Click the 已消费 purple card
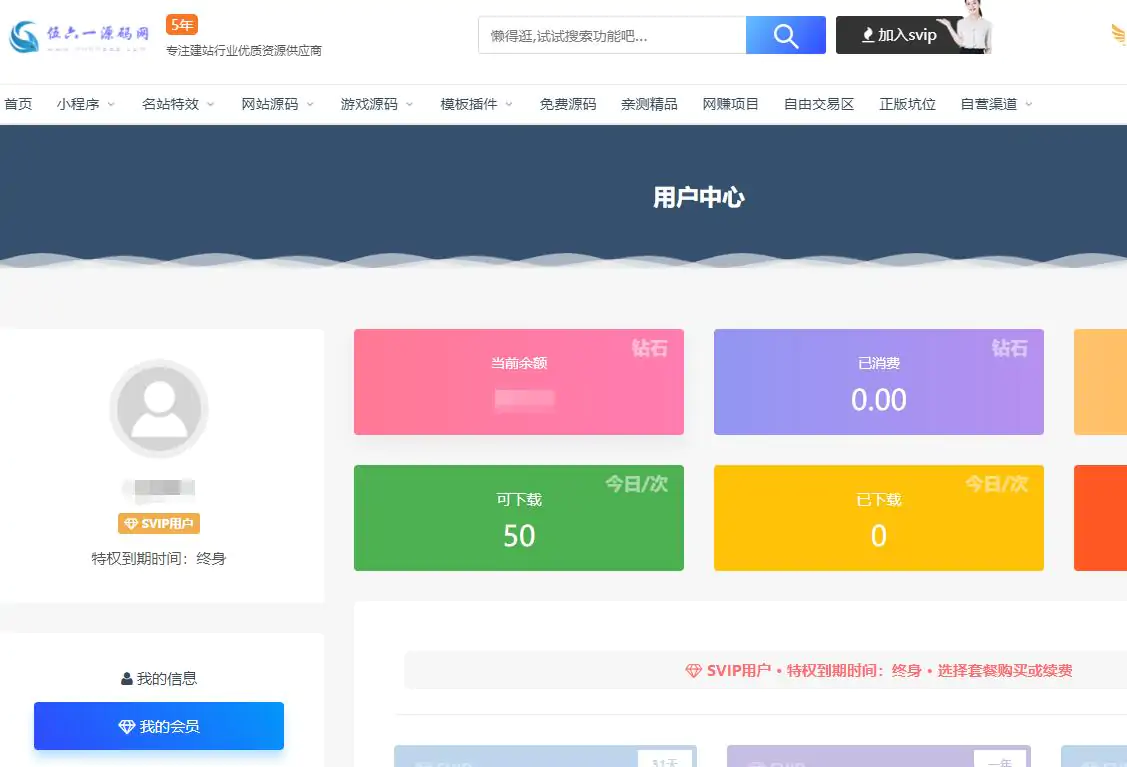This screenshot has height=767, width=1127. [x=878, y=382]
